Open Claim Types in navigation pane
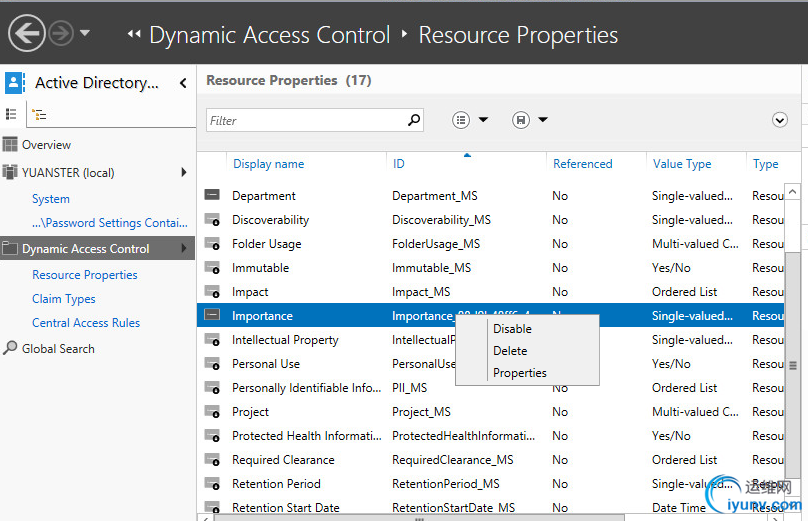The height and width of the screenshot is (521, 808). (x=63, y=299)
